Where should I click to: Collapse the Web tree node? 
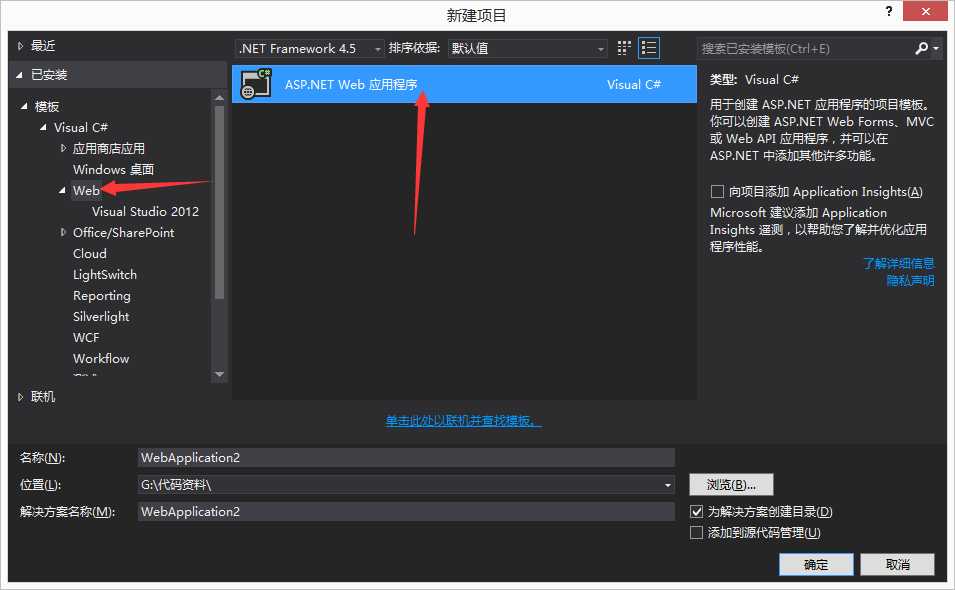(62, 191)
